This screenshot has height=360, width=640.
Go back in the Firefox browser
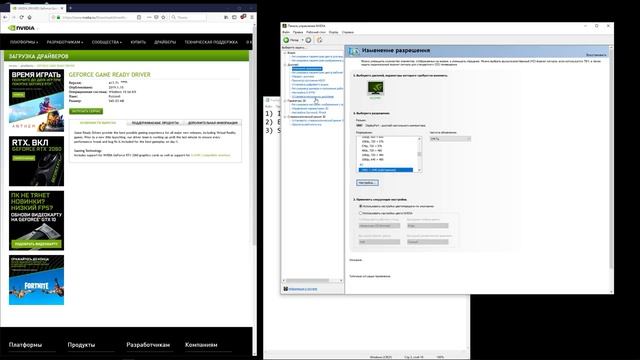[5, 18]
